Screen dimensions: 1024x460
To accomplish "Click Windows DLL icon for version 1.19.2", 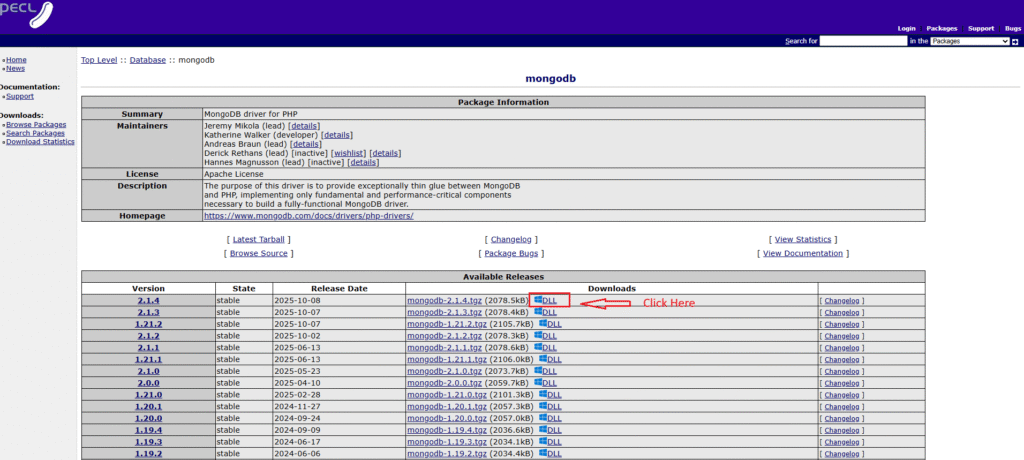I will point(541,454).
